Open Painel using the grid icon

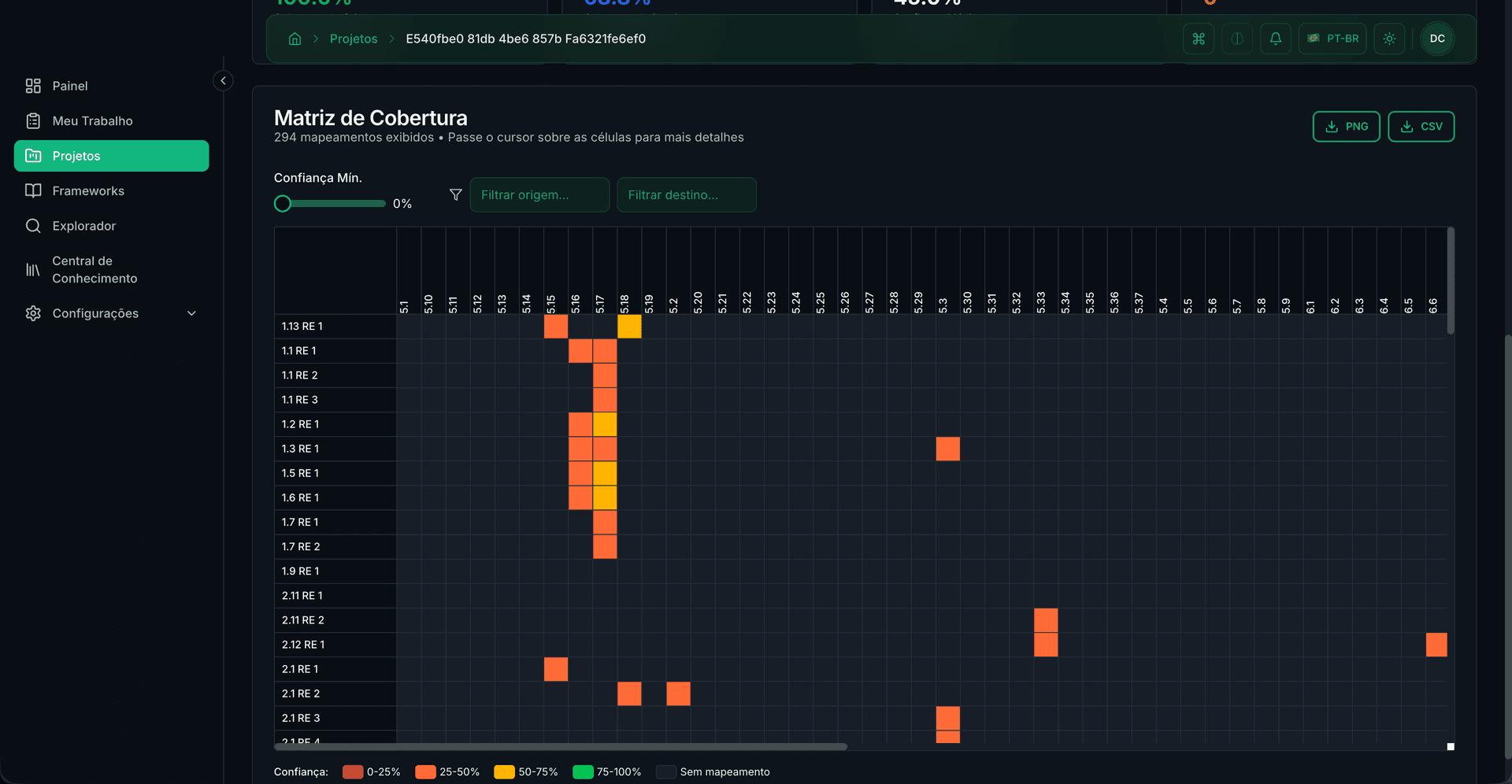click(x=69, y=86)
